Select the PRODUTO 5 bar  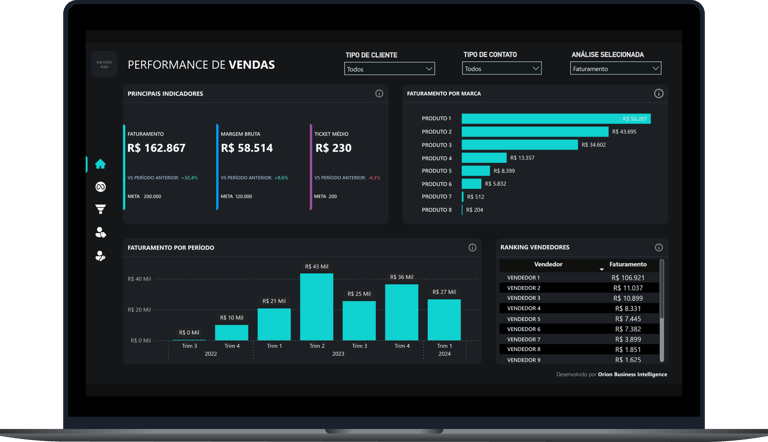476,171
